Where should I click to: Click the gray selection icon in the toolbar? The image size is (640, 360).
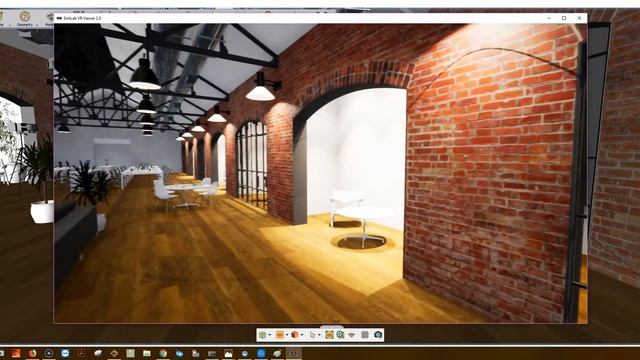[x=312, y=335]
